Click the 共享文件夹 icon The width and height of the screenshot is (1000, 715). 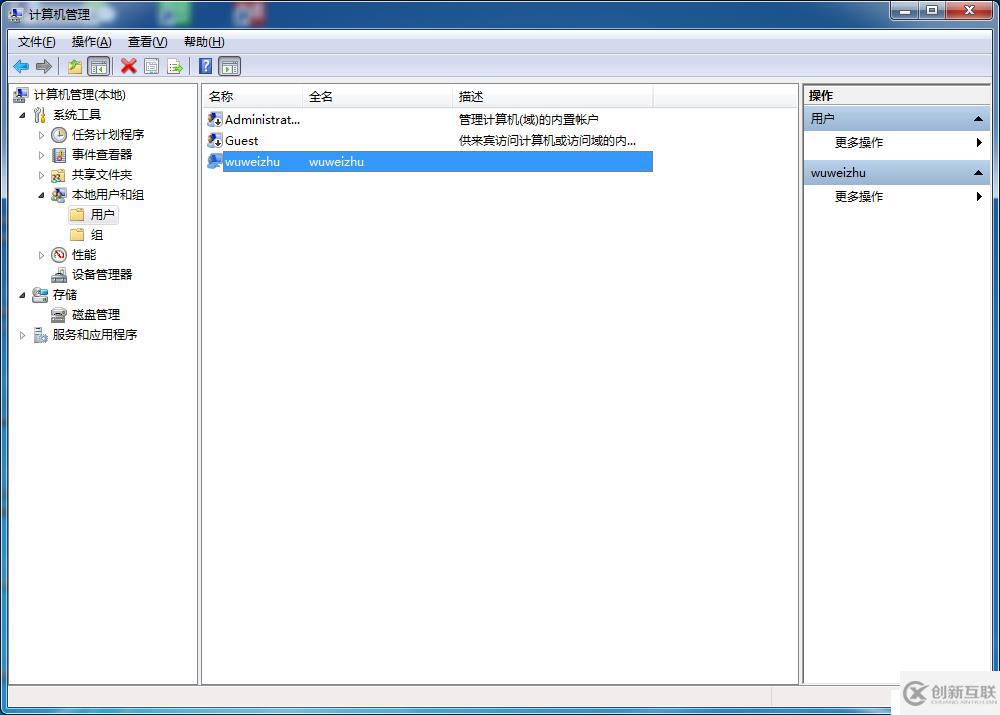click(59, 175)
